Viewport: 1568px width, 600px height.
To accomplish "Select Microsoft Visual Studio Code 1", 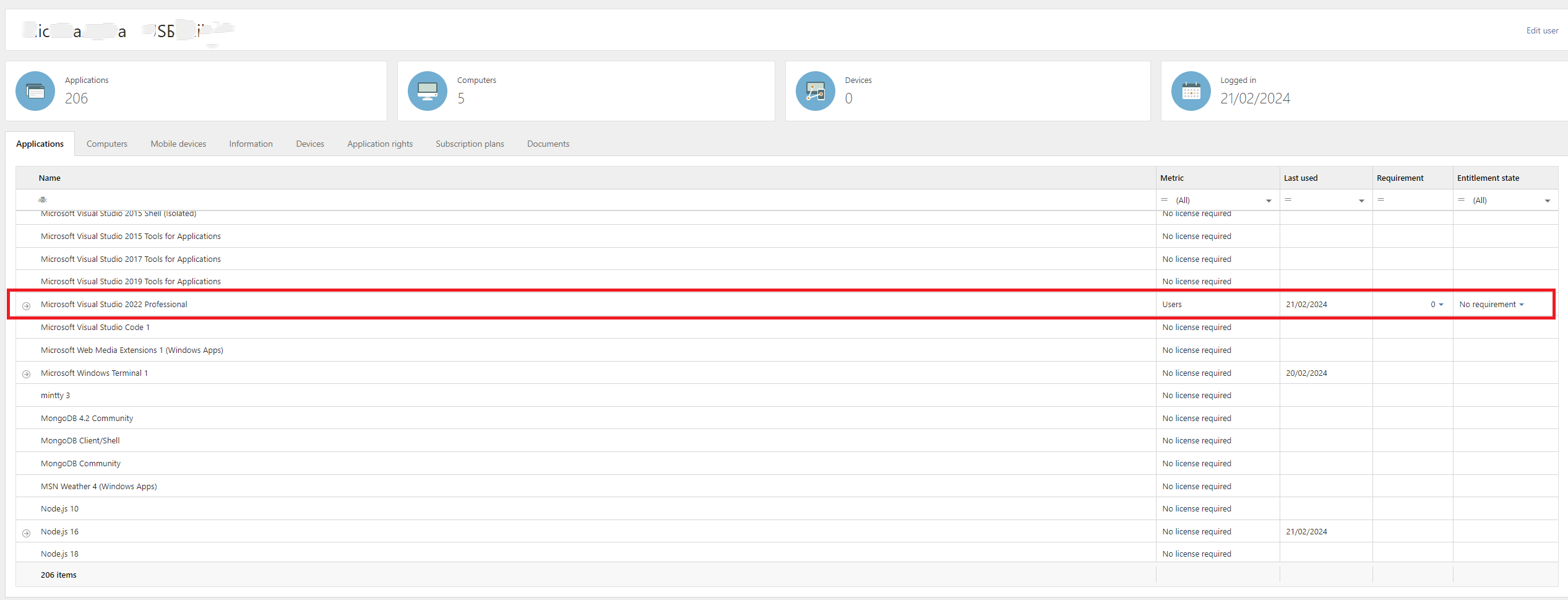I will tap(95, 328).
